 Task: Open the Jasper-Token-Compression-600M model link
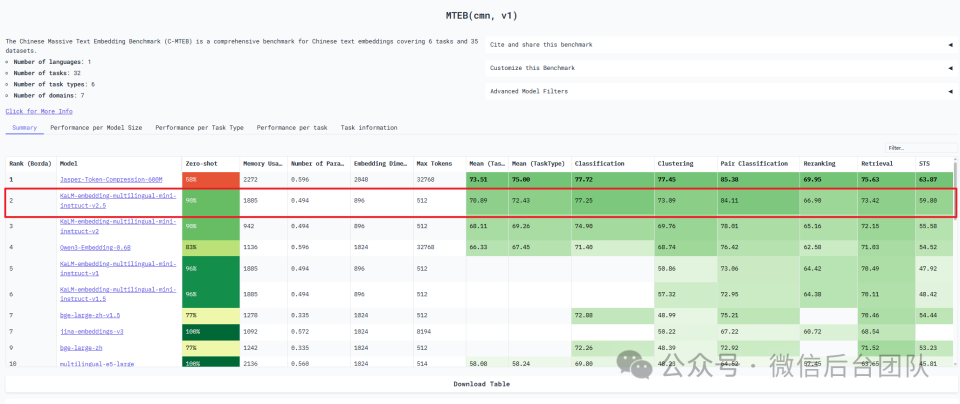pos(111,180)
